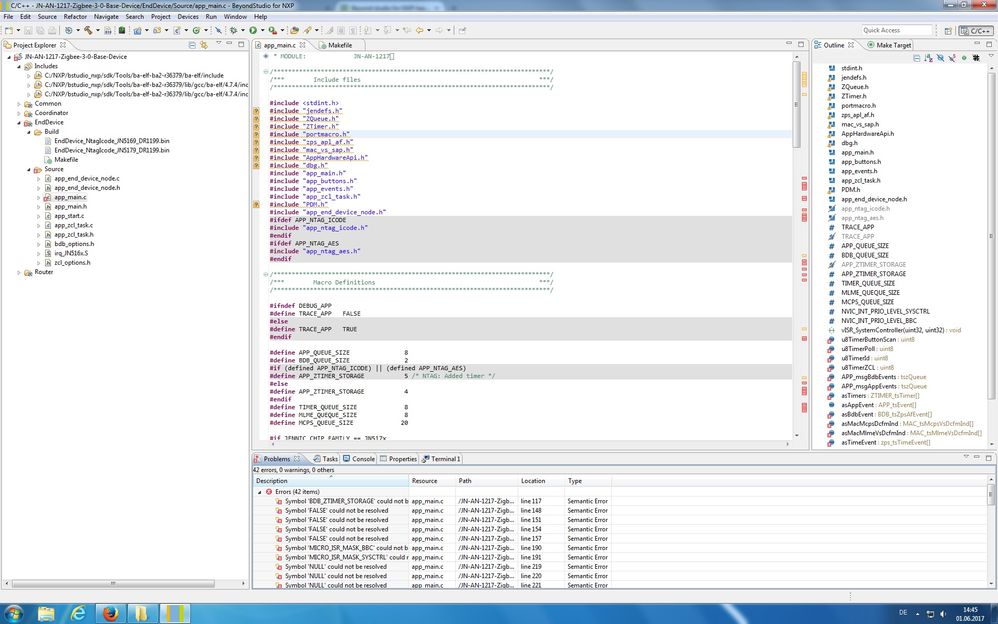This screenshot has height=624, width=998.
Task: Collapse the Errors (42 items) group
Action: pos(259,492)
